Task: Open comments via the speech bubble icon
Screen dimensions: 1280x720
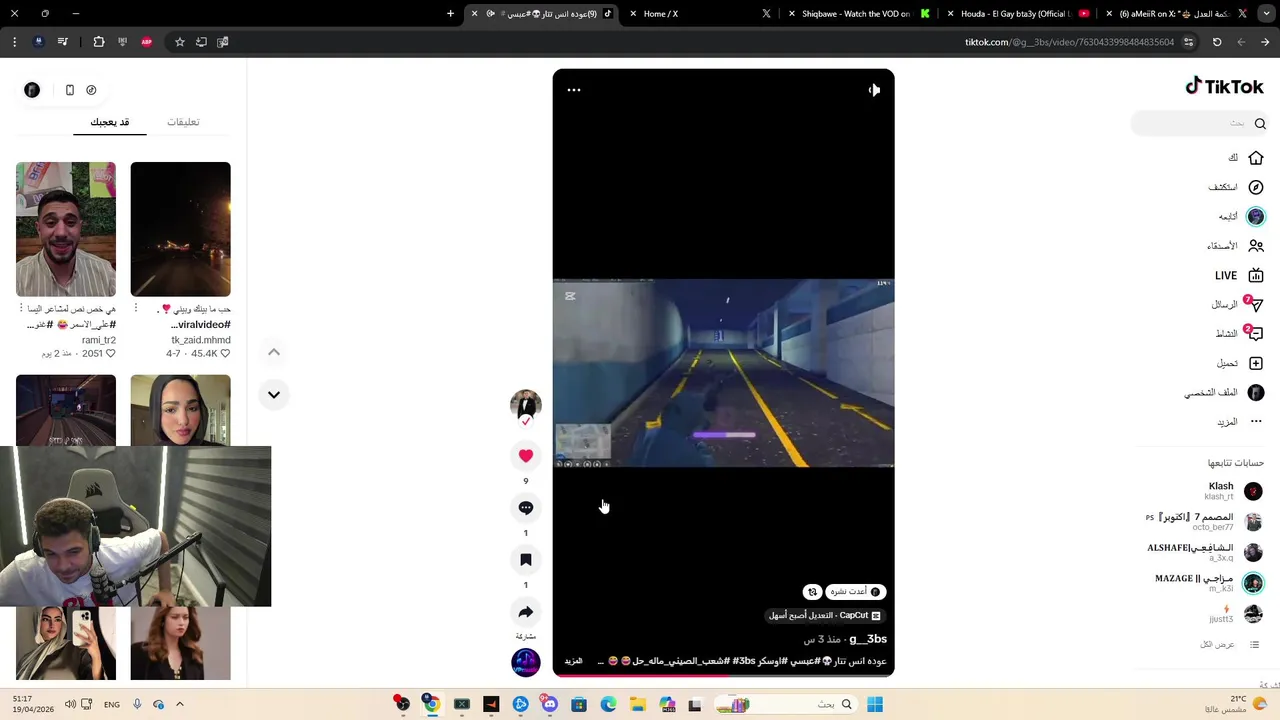Action: click(x=526, y=508)
